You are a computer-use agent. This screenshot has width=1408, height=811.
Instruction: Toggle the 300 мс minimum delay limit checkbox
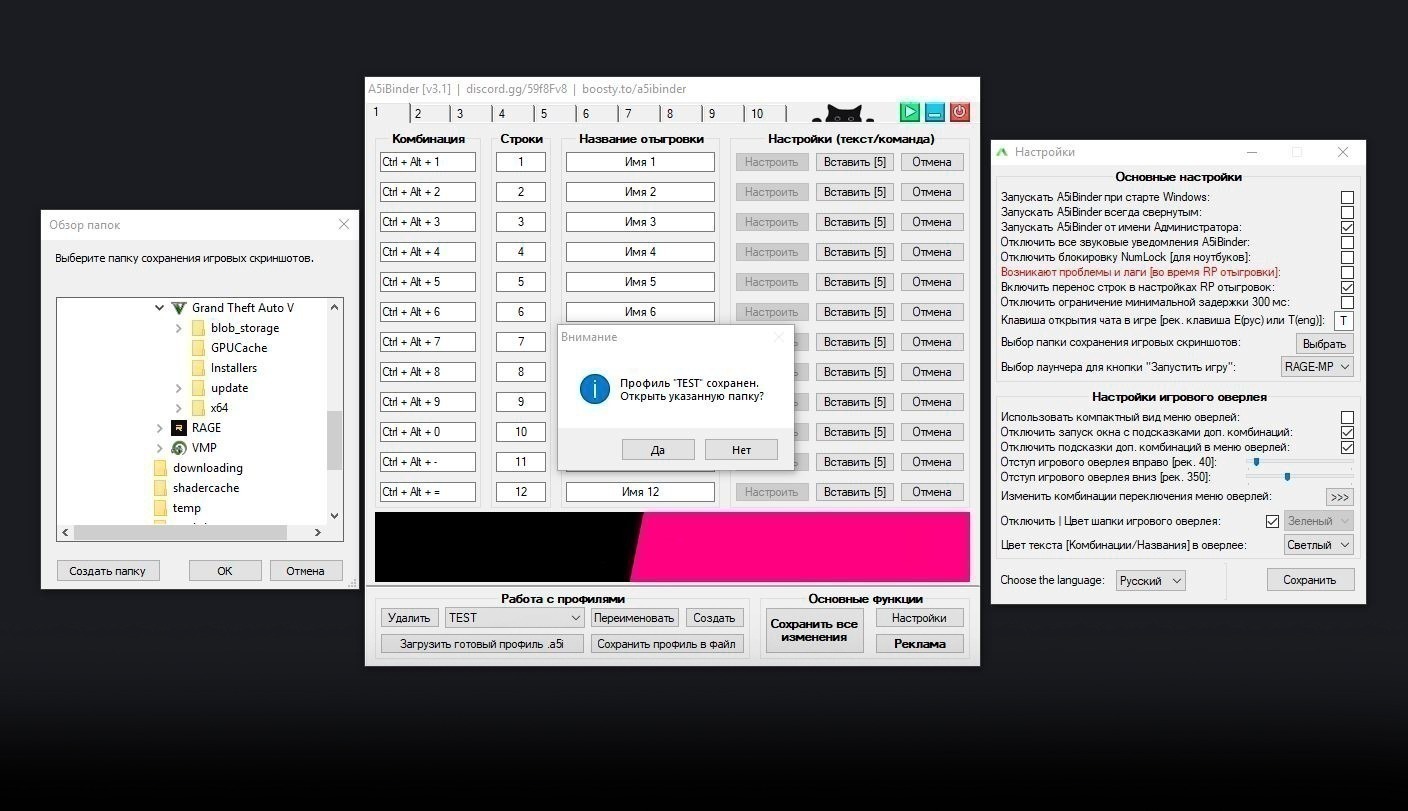[x=1347, y=302]
